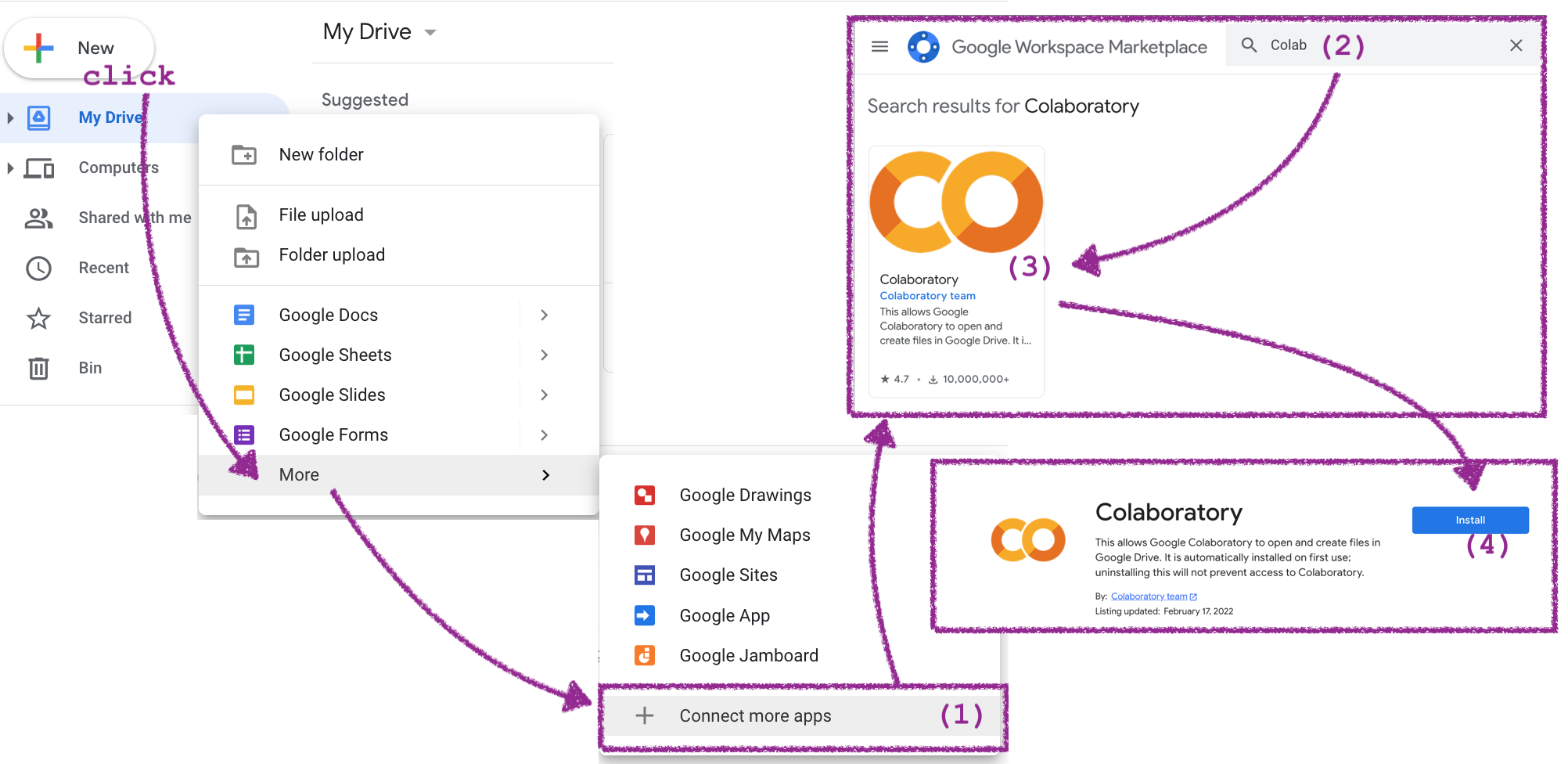Image resolution: width=1568 pixels, height=764 pixels.
Task: Click the Bin trash icon
Action: (38, 368)
